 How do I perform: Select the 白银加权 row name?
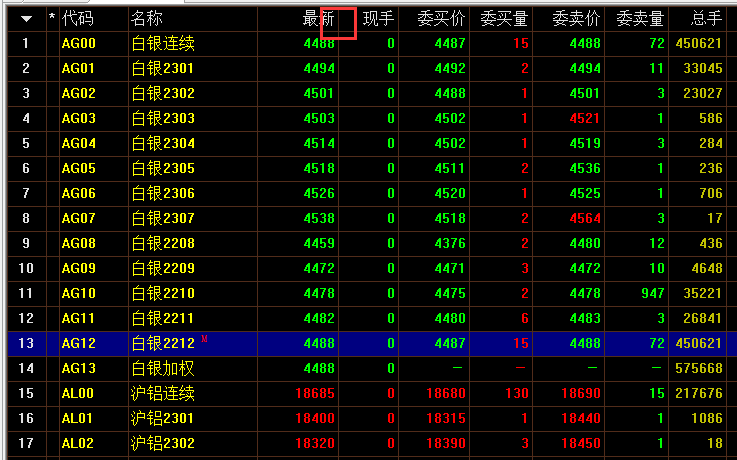point(163,368)
